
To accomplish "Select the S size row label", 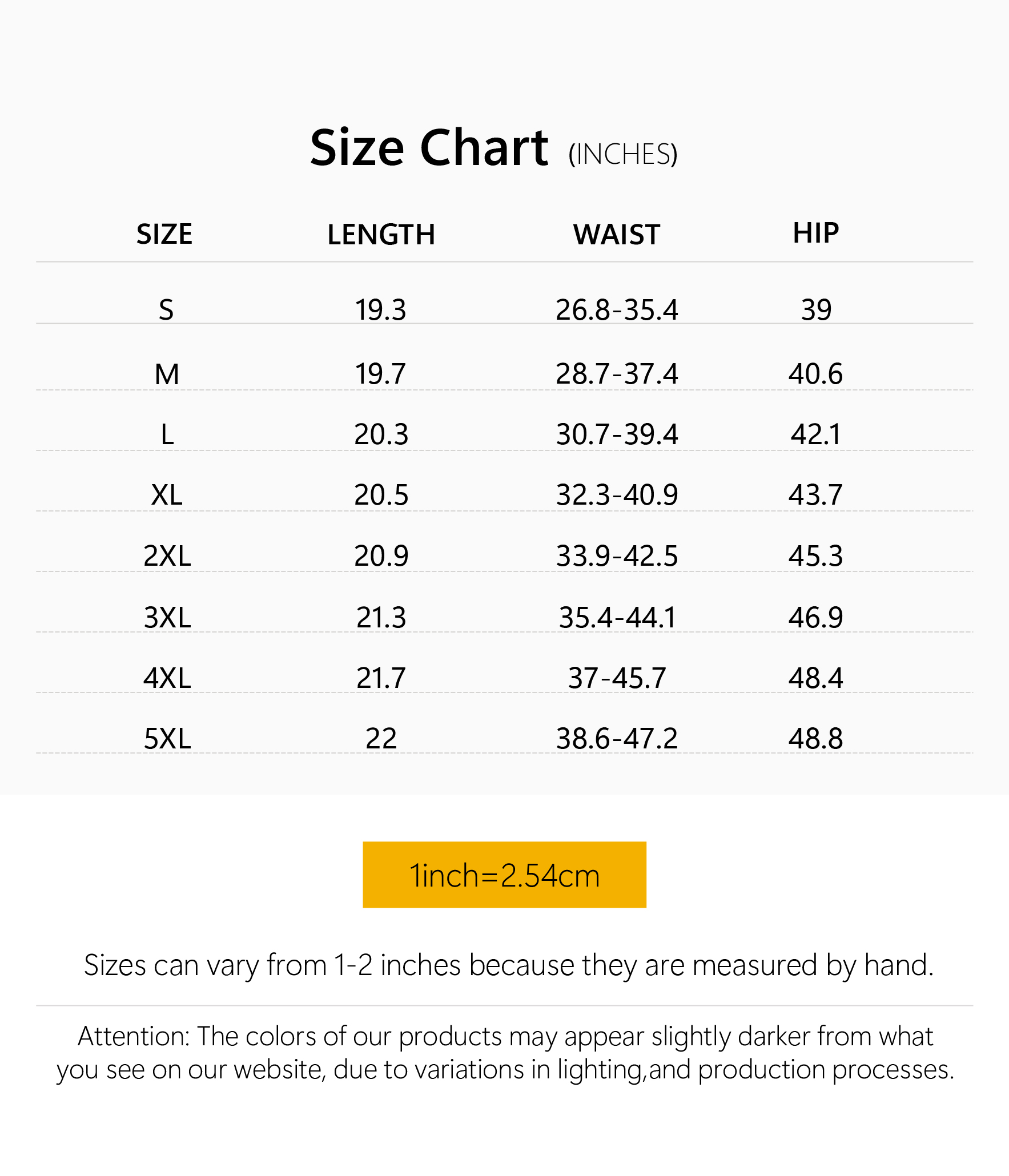I will click(166, 310).
